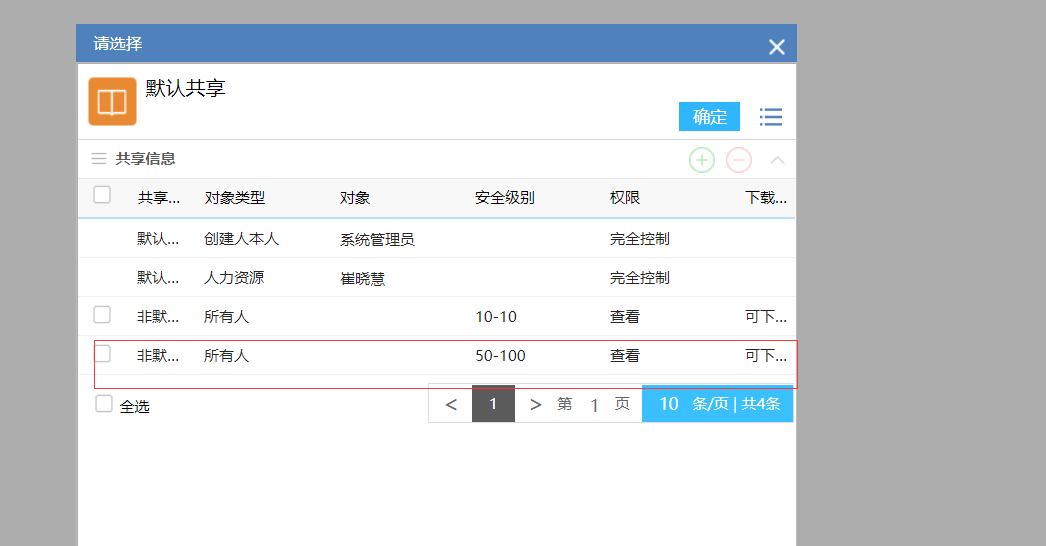
Task: Open the list menu icon next to 确定
Action: (770, 117)
